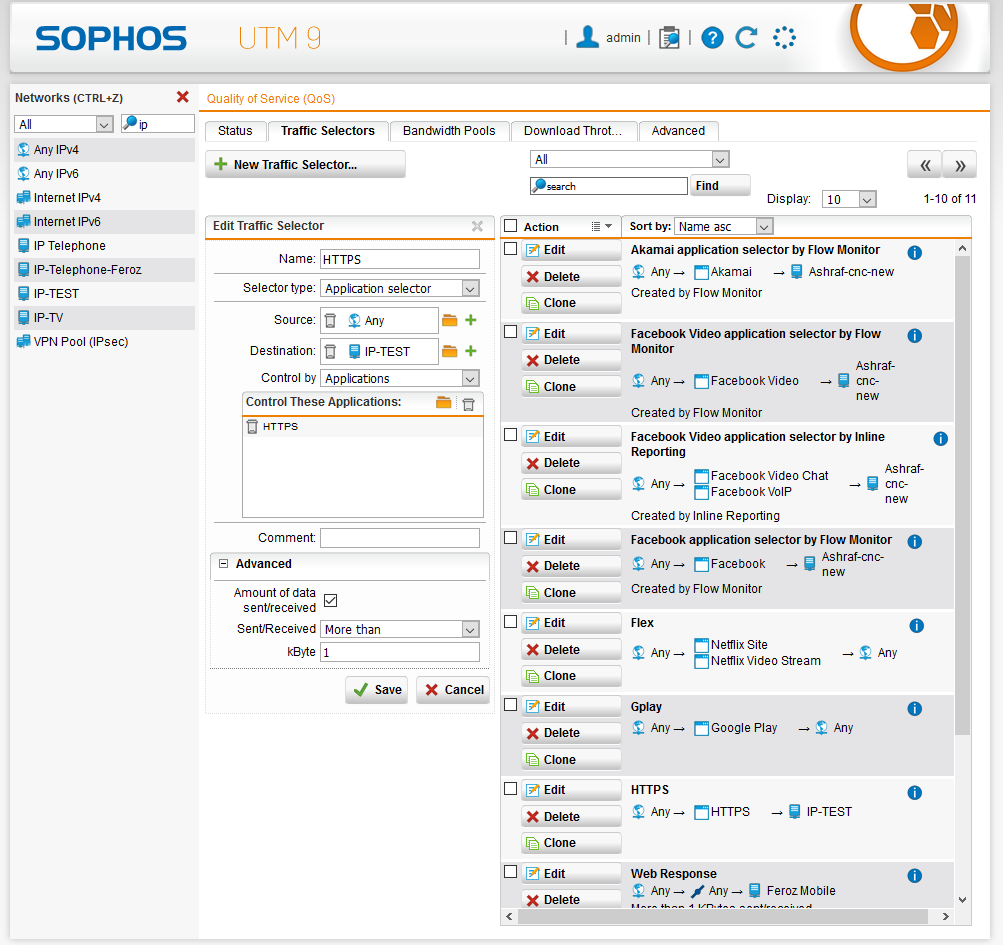1003x945 pixels.
Task: Show info for Facebook Video selector by Inline Reporting
Action: tap(940, 439)
